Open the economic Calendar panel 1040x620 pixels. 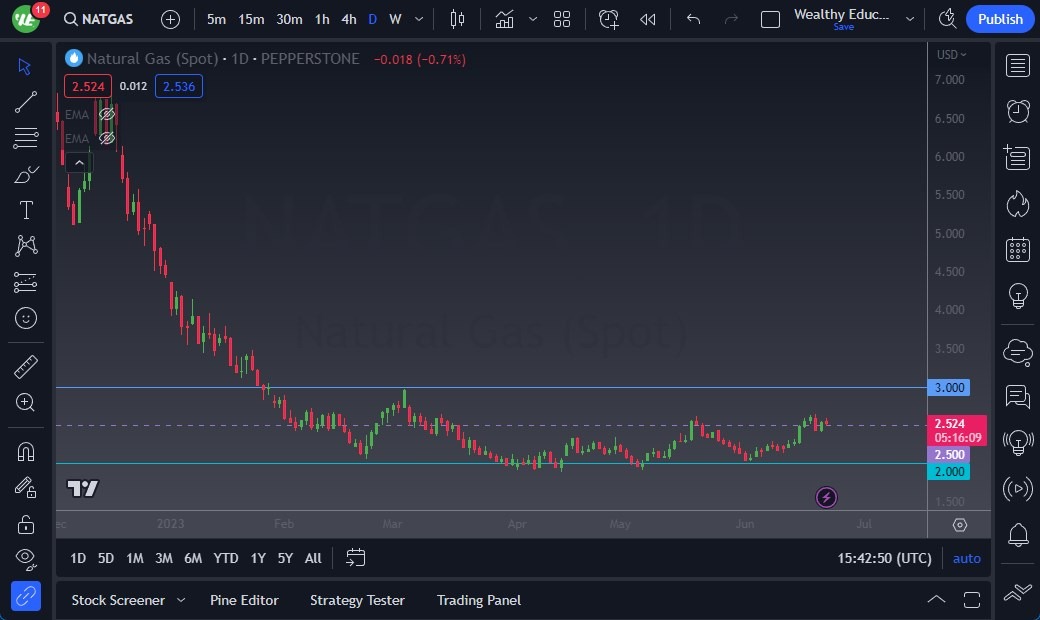(1017, 250)
